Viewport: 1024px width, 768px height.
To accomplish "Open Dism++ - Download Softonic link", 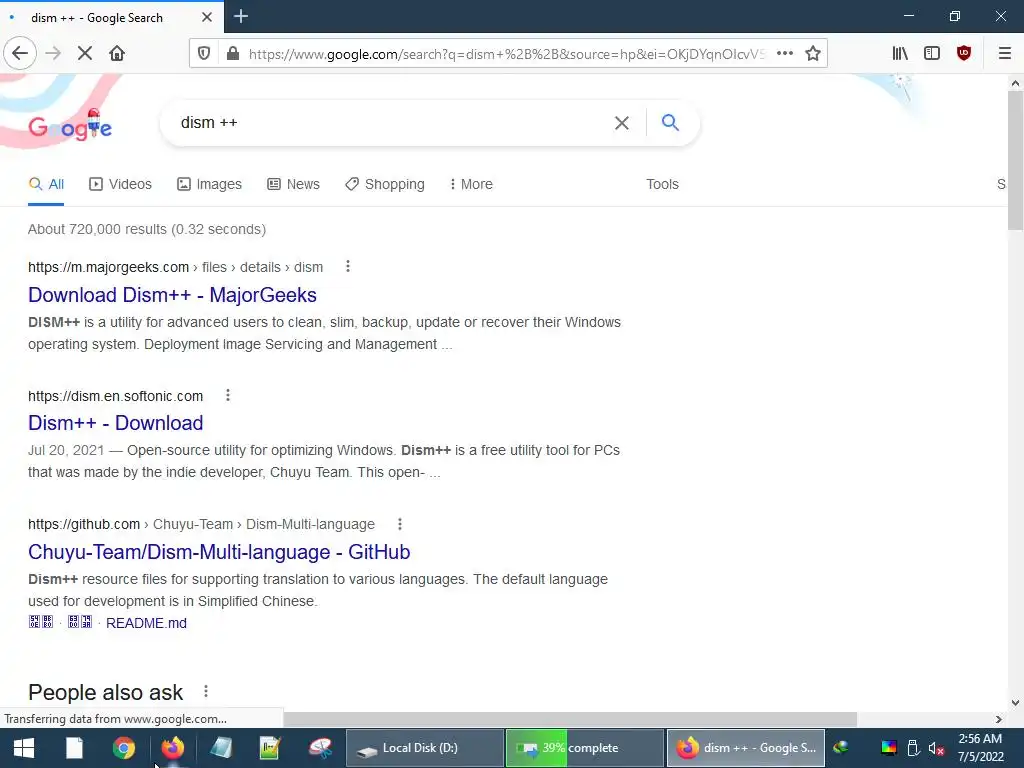I will point(116,423).
